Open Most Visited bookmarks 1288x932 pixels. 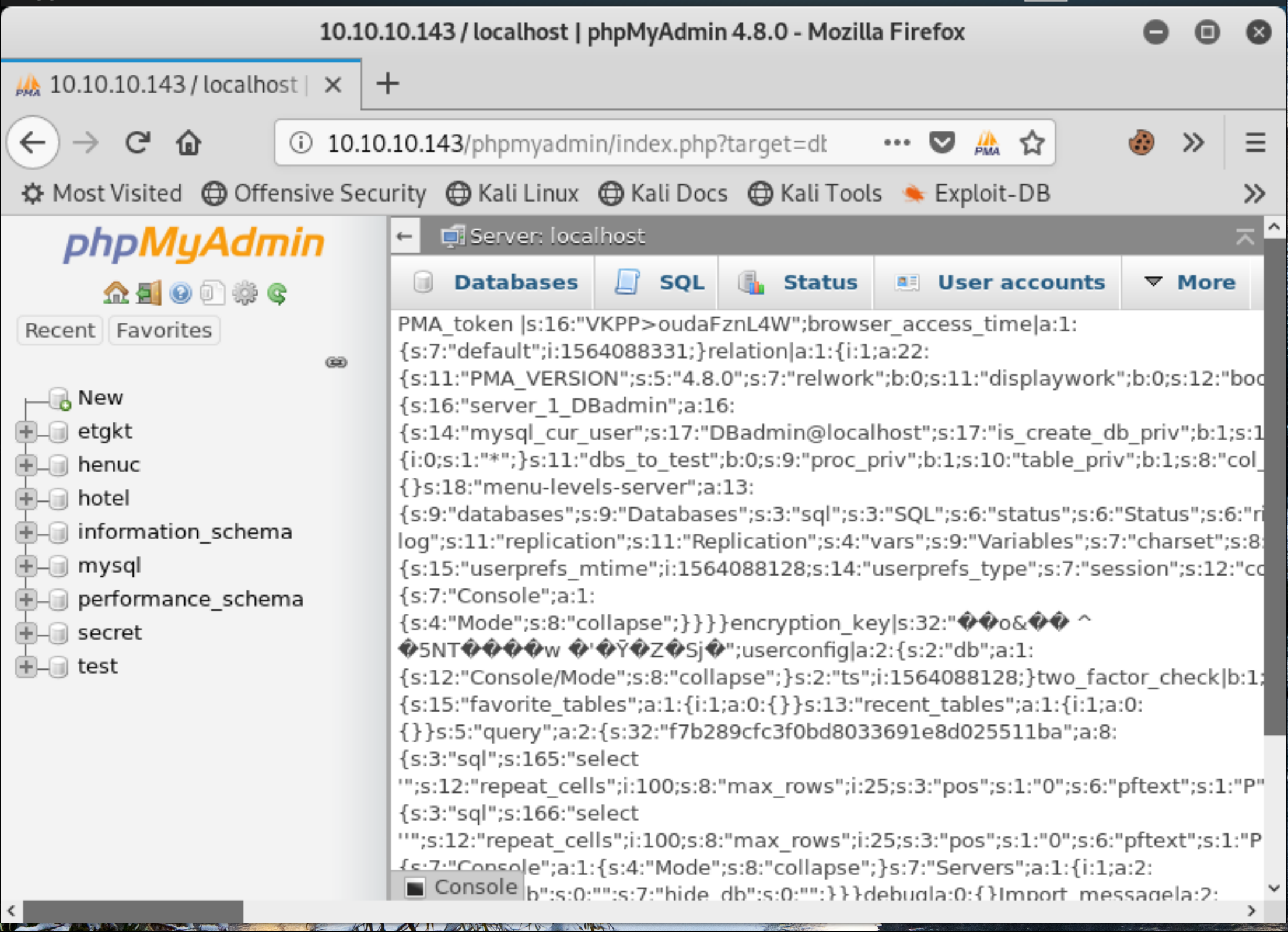(x=101, y=193)
